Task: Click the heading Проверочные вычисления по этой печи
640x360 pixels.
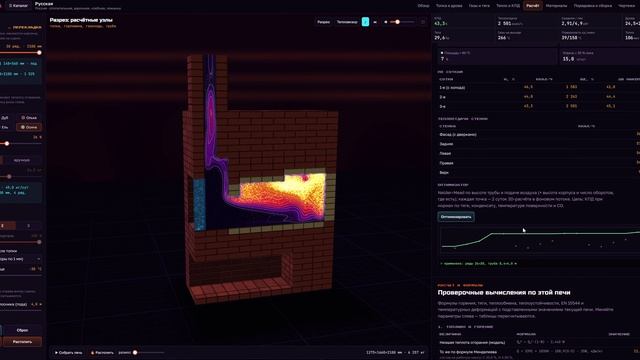Action: point(504,293)
